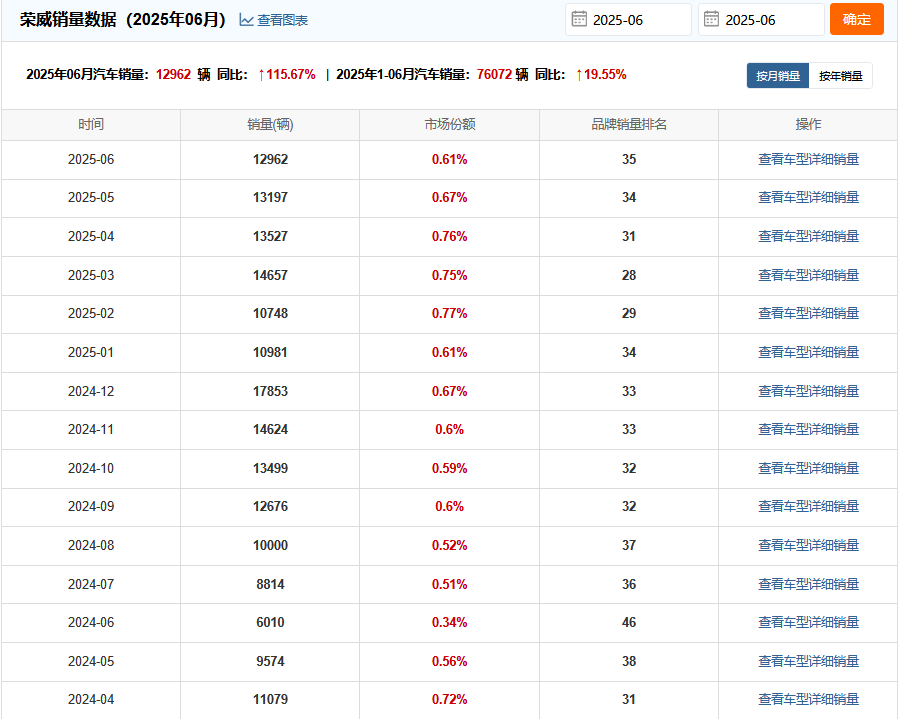This screenshot has width=899, height=719.
Task: Open 查看车型详细销量 for the 2024-12 row
Action: pyautogui.click(x=808, y=391)
